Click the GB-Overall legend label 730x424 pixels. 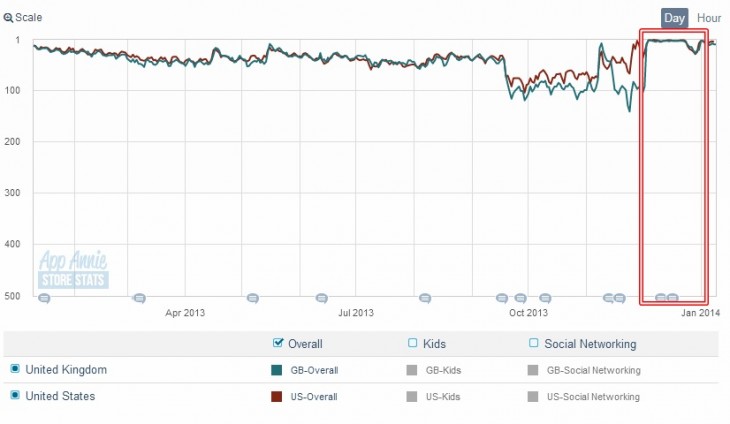(314, 371)
